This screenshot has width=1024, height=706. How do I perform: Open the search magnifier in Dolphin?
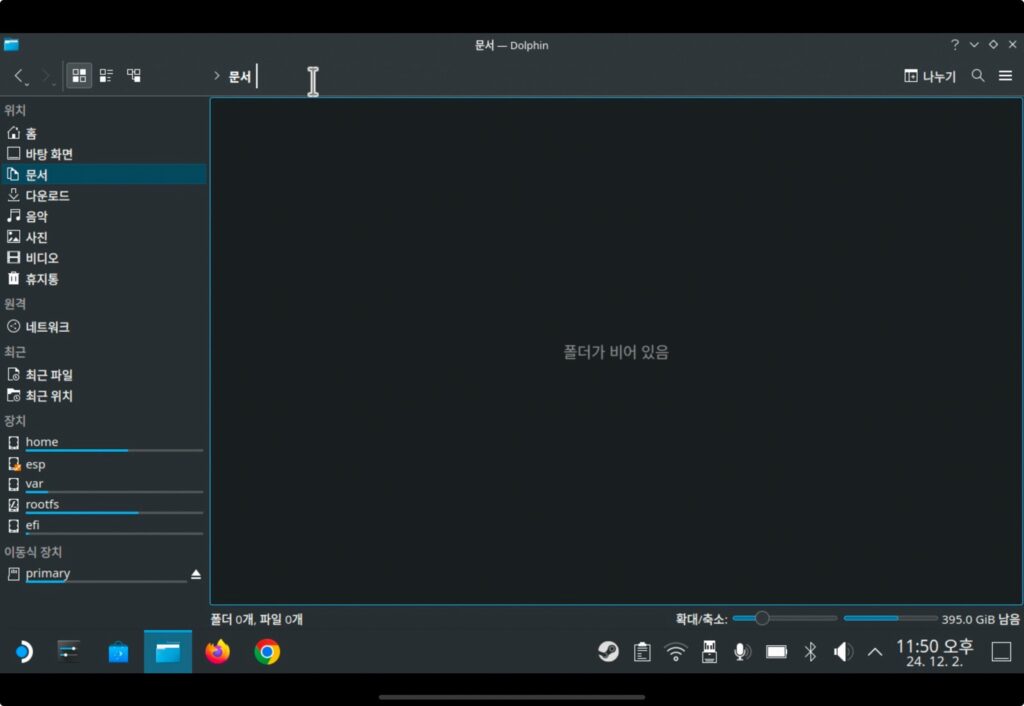coord(978,76)
